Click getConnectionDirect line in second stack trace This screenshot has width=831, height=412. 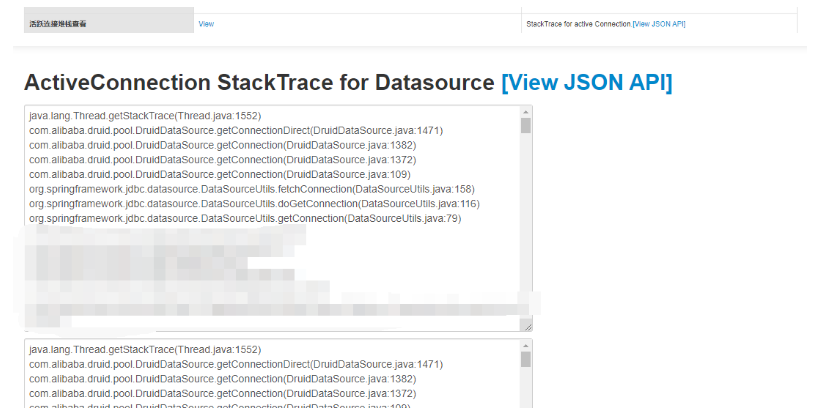(236, 364)
